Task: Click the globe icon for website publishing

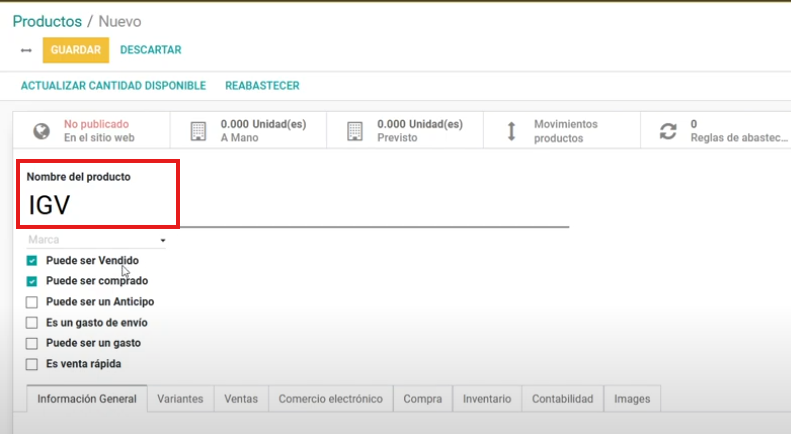Action: (41, 131)
